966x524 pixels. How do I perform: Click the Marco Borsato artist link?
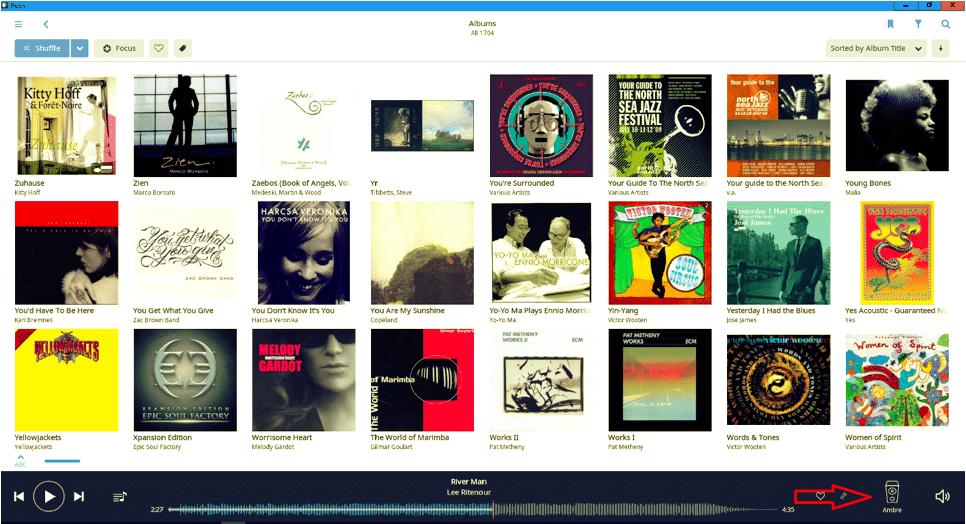click(154, 193)
